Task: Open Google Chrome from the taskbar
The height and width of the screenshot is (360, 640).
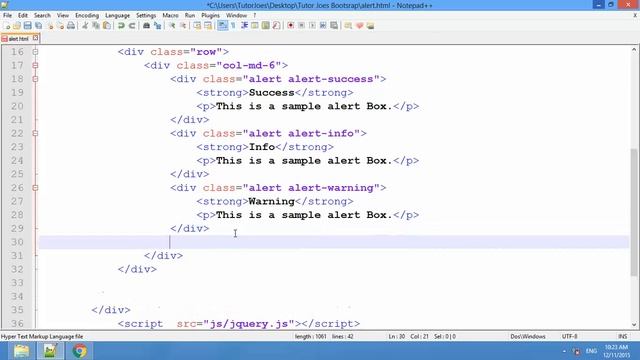Action: coord(80,351)
